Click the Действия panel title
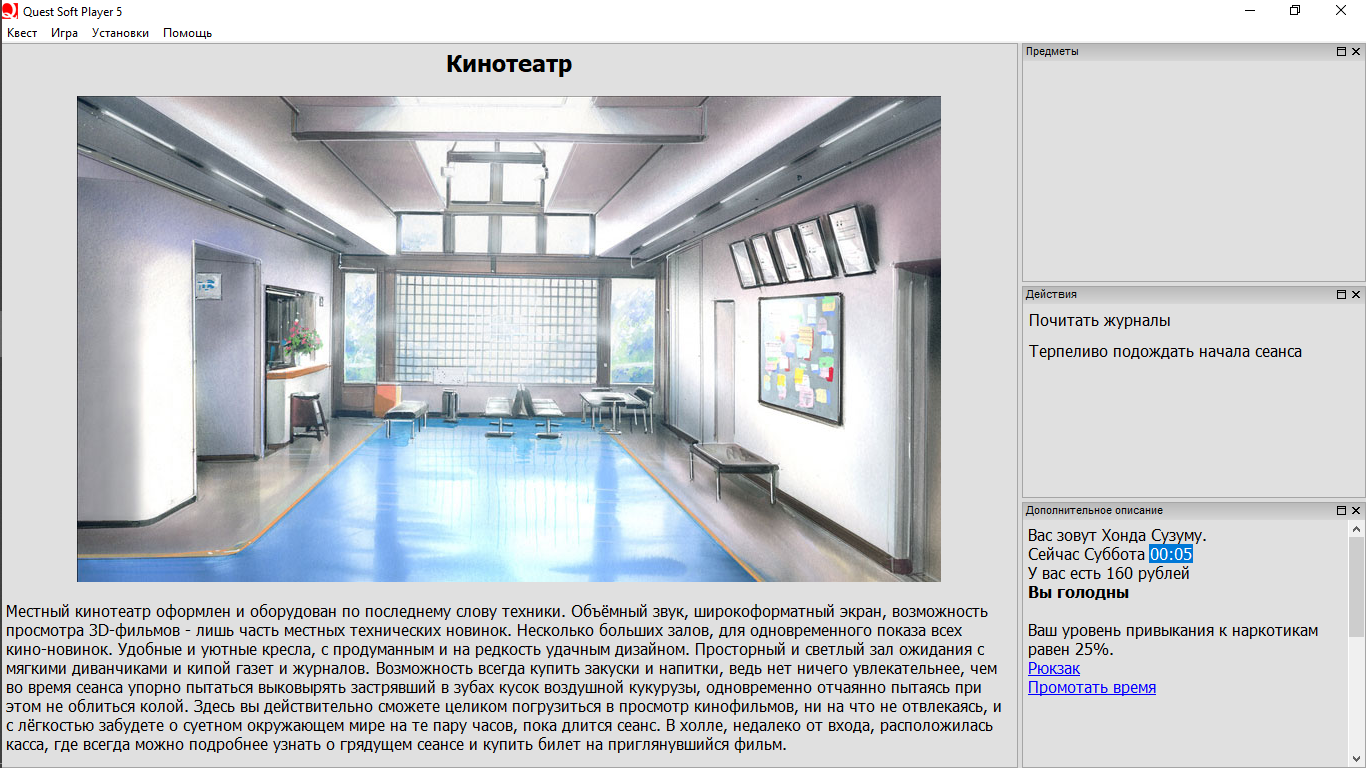The image size is (1366, 768). pos(1051,294)
